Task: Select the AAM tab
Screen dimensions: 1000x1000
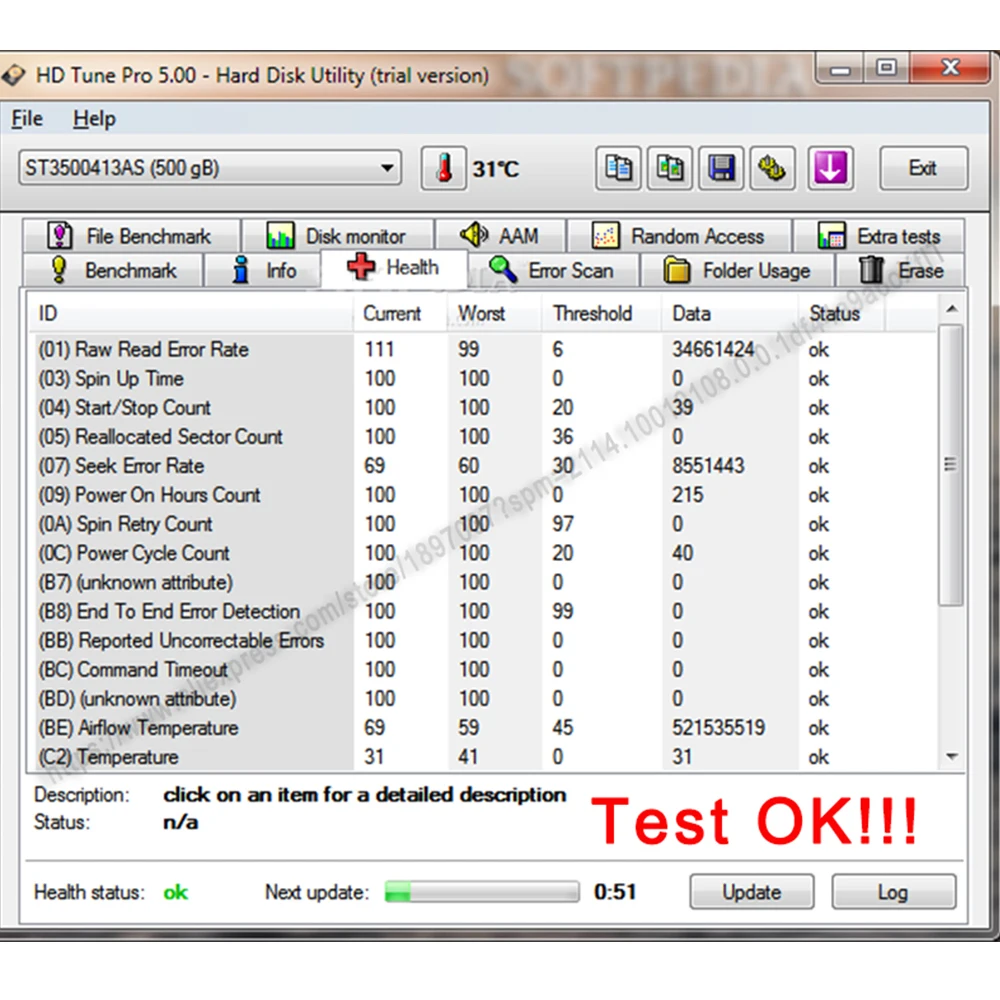Action: [500, 236]
